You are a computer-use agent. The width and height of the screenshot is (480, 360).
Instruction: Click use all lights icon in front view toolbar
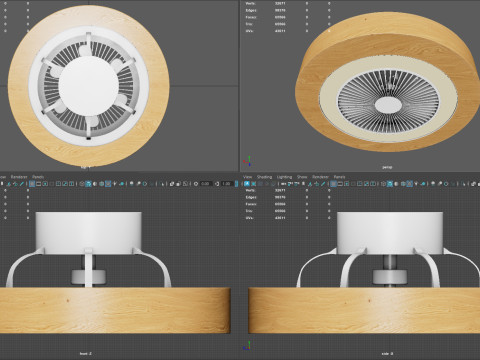point(115,184)
